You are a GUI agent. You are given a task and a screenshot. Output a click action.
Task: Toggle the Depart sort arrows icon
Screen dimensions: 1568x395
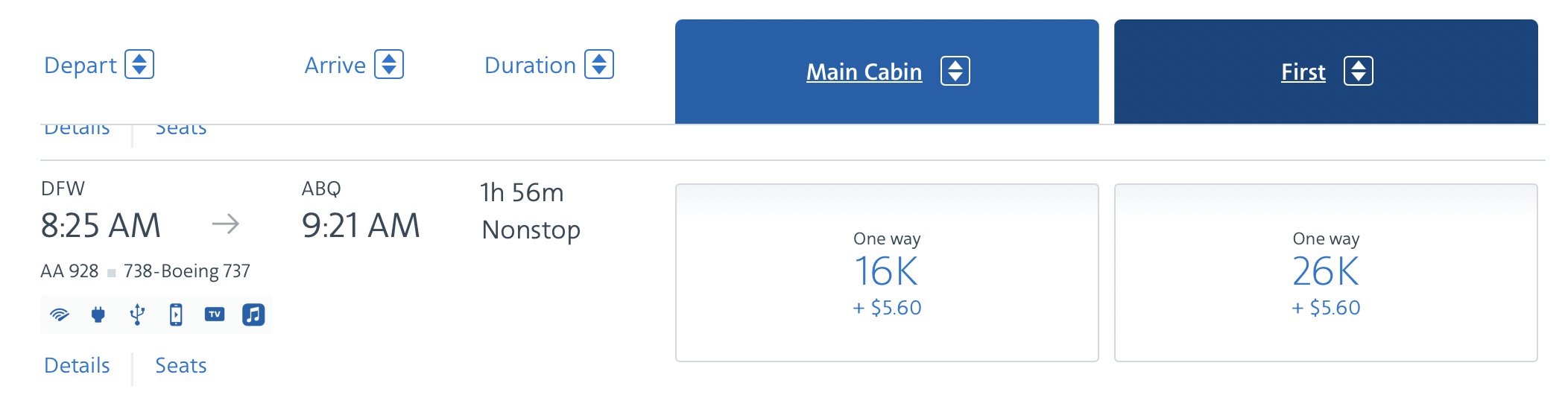139,64
